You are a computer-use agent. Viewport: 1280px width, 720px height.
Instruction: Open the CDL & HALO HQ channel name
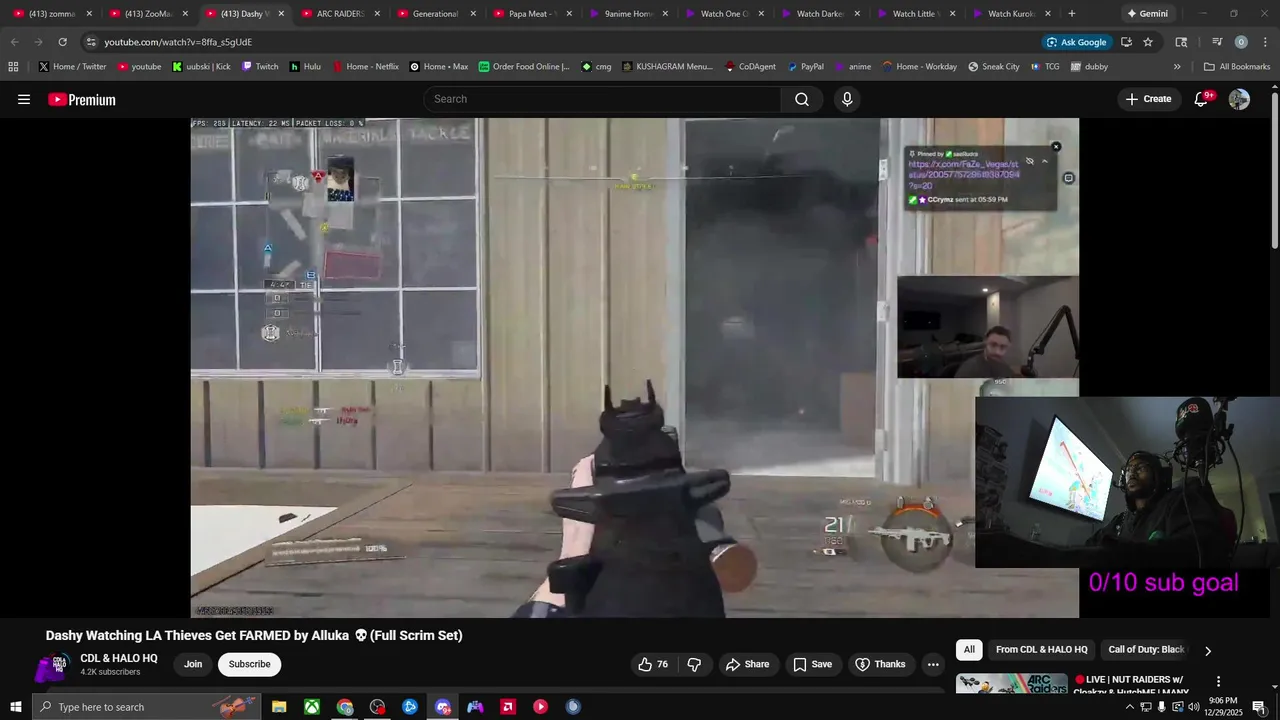(x=119, y=658)
